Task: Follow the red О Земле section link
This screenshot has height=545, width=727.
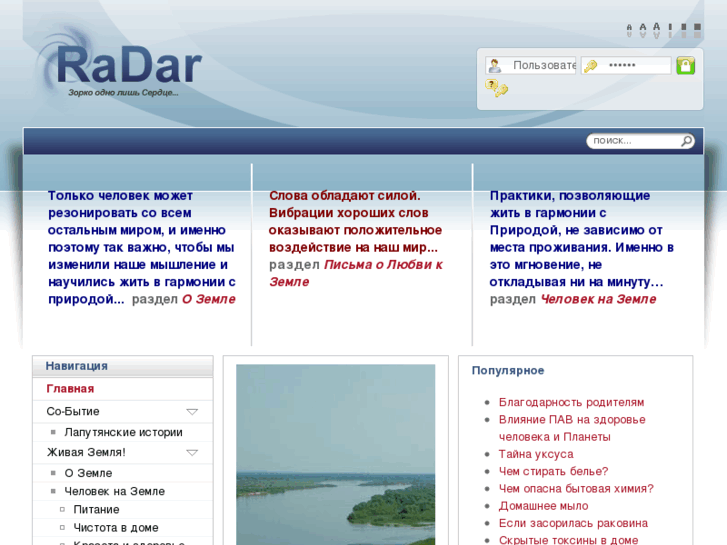Action: click(x=209, y=299)
